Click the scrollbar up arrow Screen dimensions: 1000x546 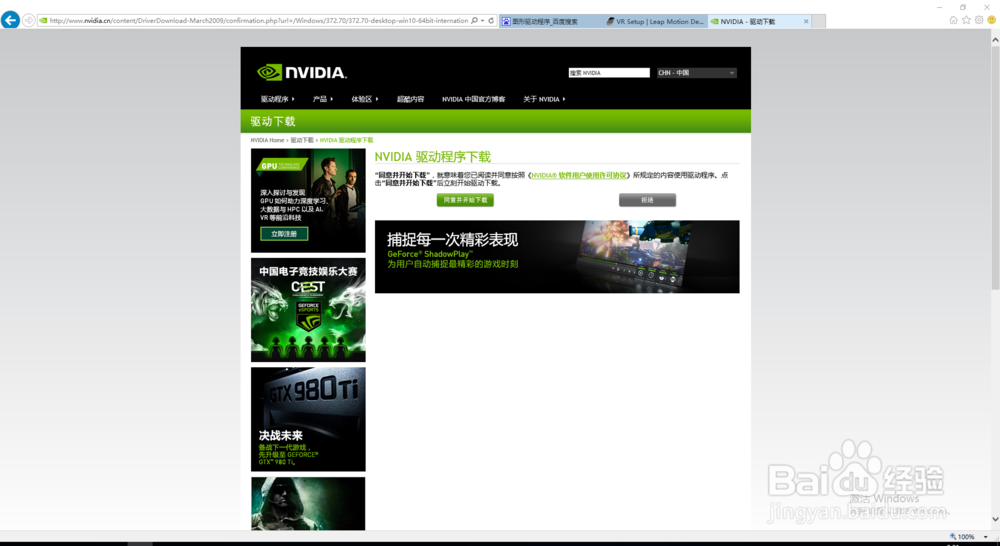995,39
